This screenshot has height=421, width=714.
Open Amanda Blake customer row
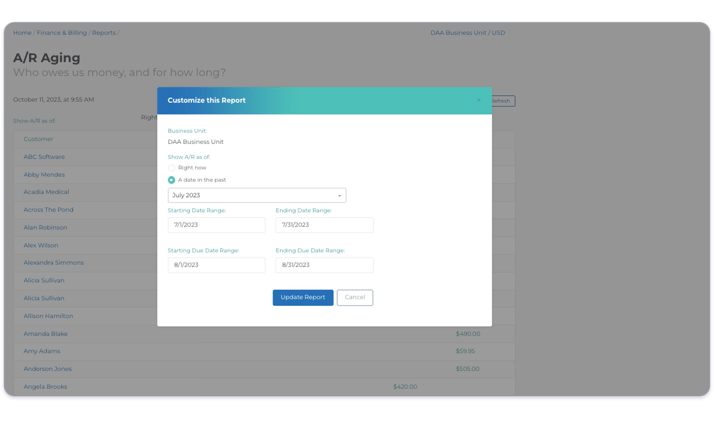coord(46,334)
